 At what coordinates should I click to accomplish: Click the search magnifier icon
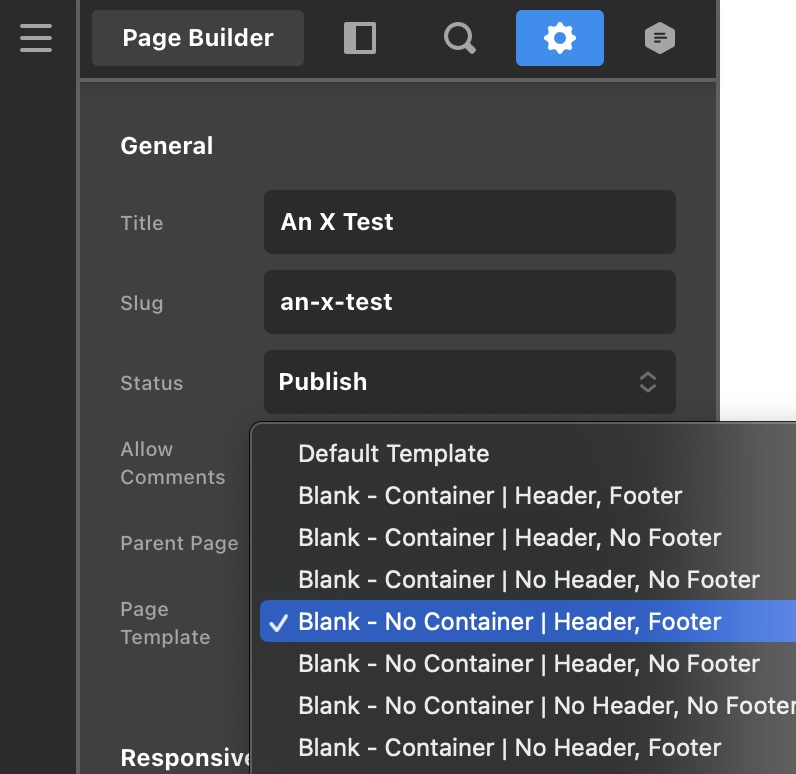pyautogui.click(x=459, y=38)
